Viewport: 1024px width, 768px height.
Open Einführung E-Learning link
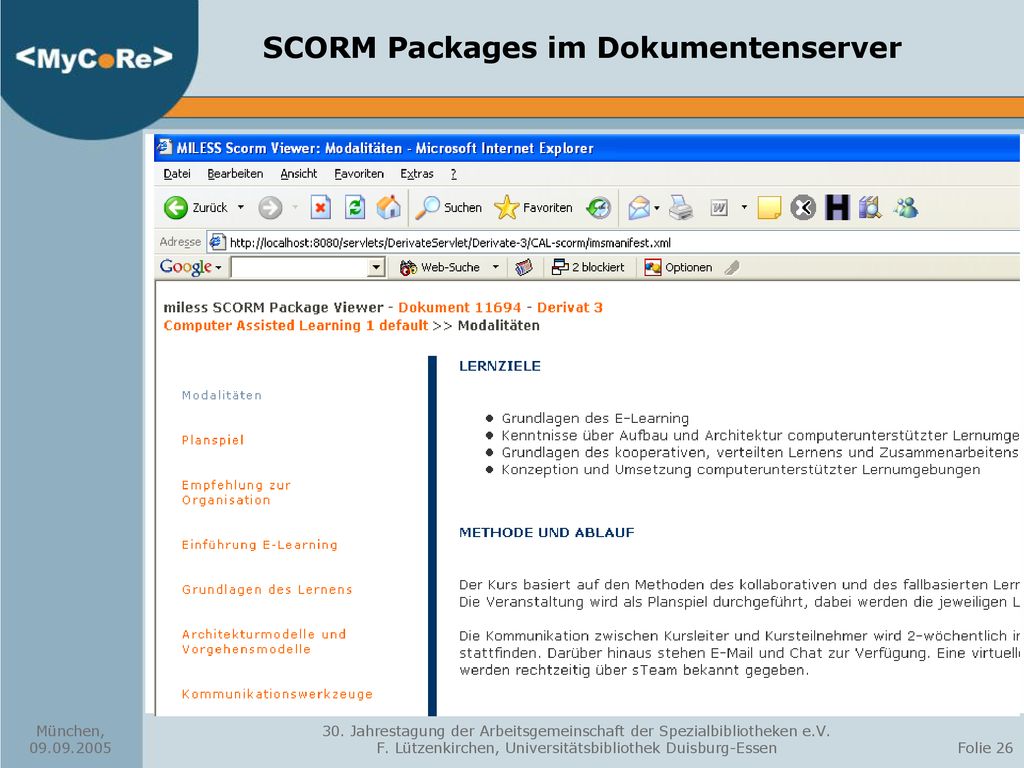point(260,545)
